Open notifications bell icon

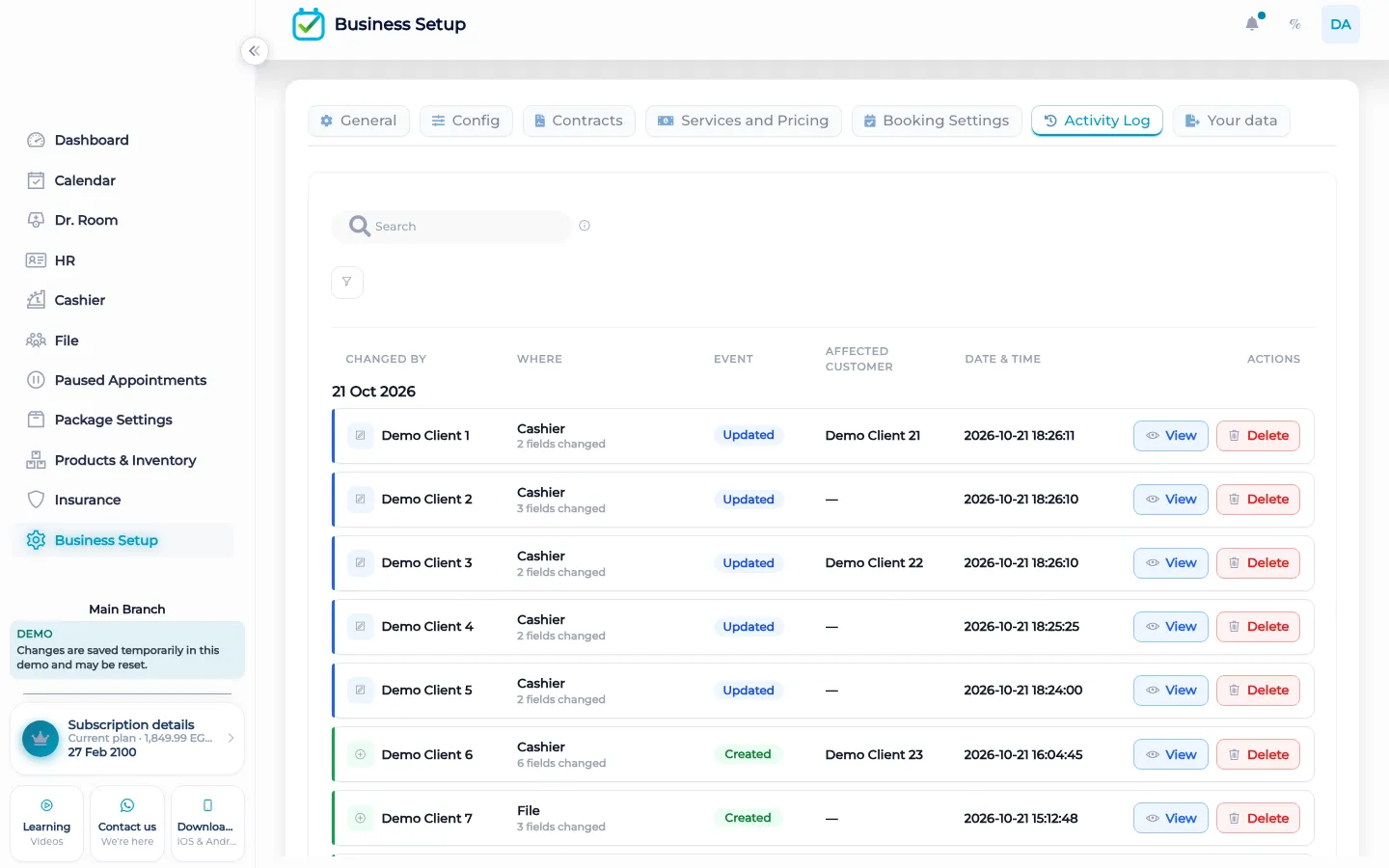(x=1252, y=24)
